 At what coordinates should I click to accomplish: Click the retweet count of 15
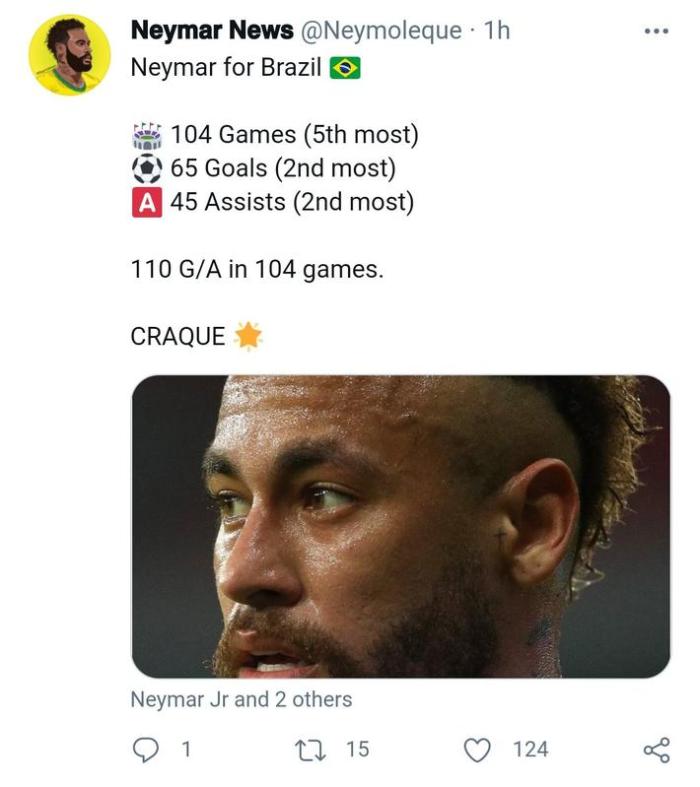pyautogui.click(x=357, y=749)
